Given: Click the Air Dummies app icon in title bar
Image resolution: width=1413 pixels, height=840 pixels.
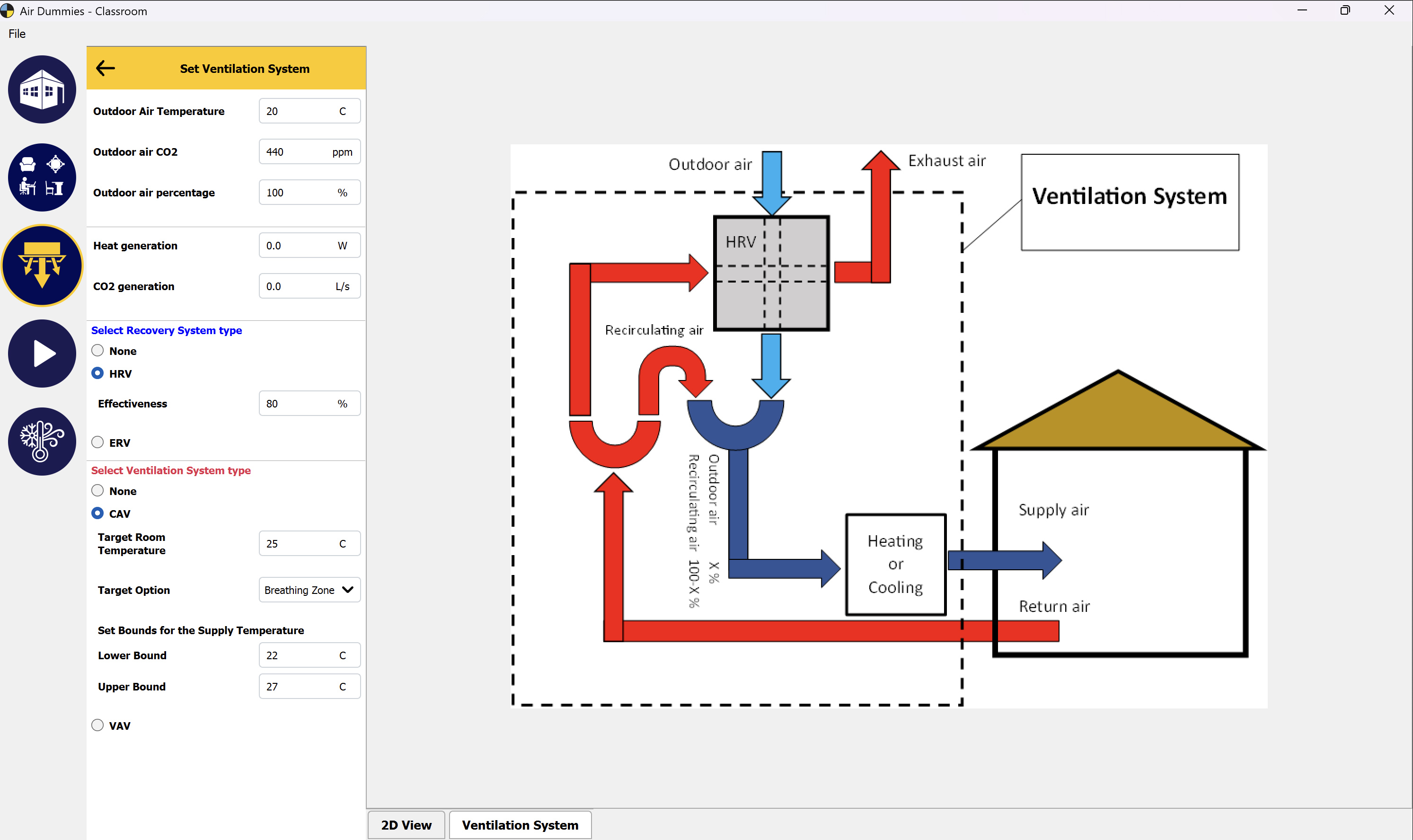Looking at the screenshot, I should [x=8, y=11].
